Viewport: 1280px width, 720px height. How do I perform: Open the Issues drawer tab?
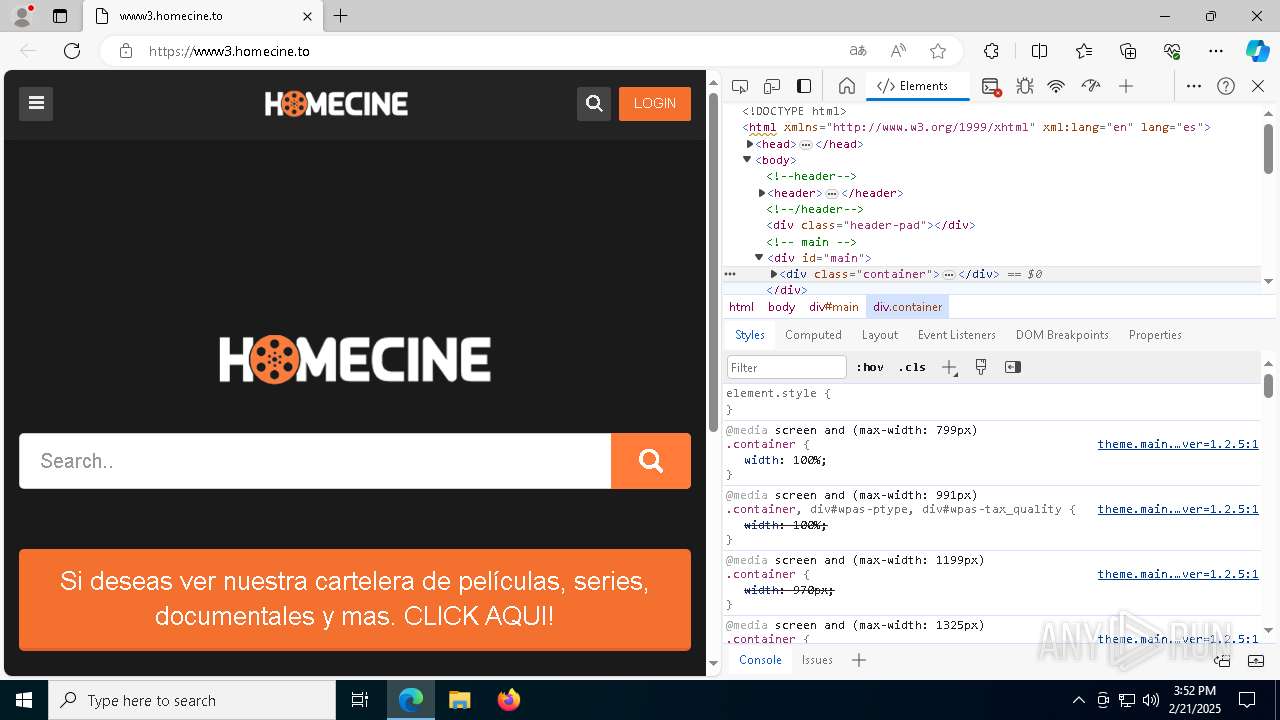(x=817, y=660)
